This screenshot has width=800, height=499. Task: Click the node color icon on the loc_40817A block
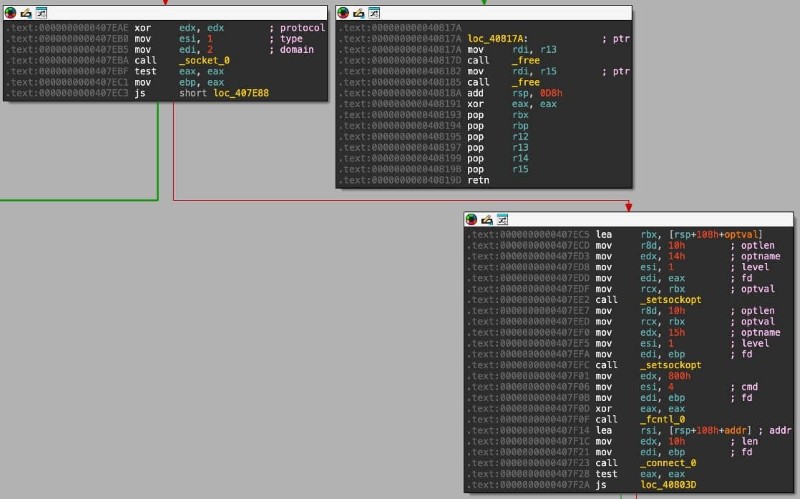pos(343,13)
